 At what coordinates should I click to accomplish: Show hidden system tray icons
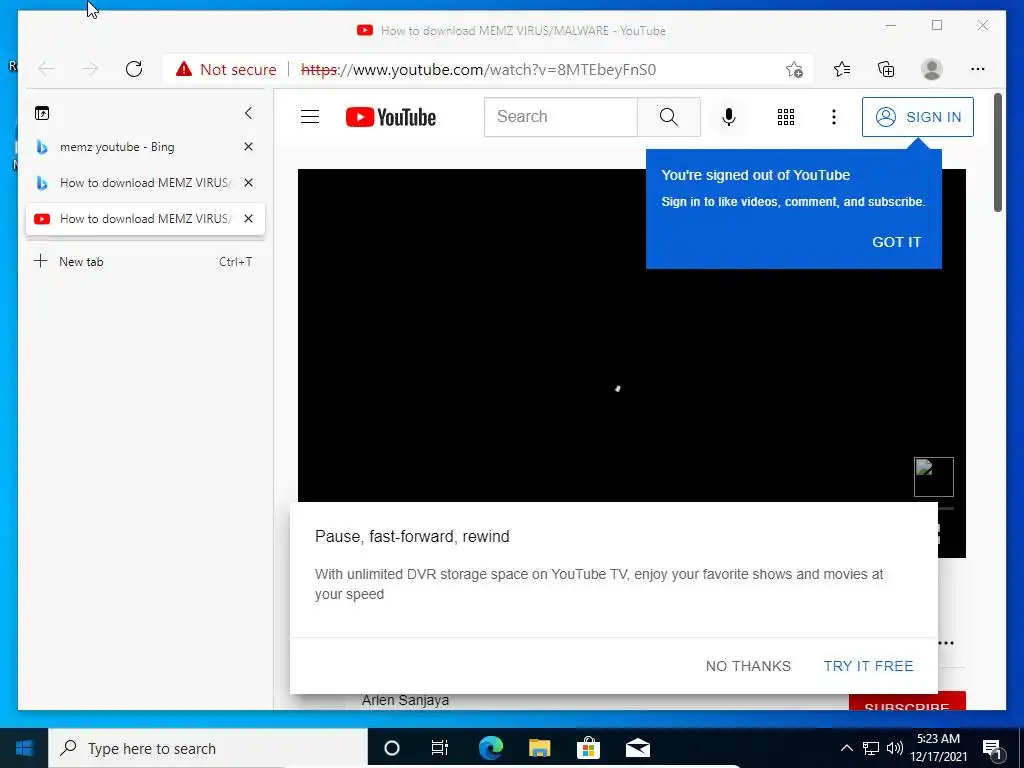point(846,748)
